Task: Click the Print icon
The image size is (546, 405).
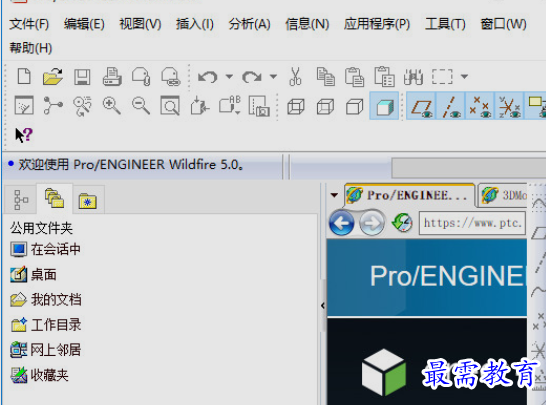Action: [112, 76]
